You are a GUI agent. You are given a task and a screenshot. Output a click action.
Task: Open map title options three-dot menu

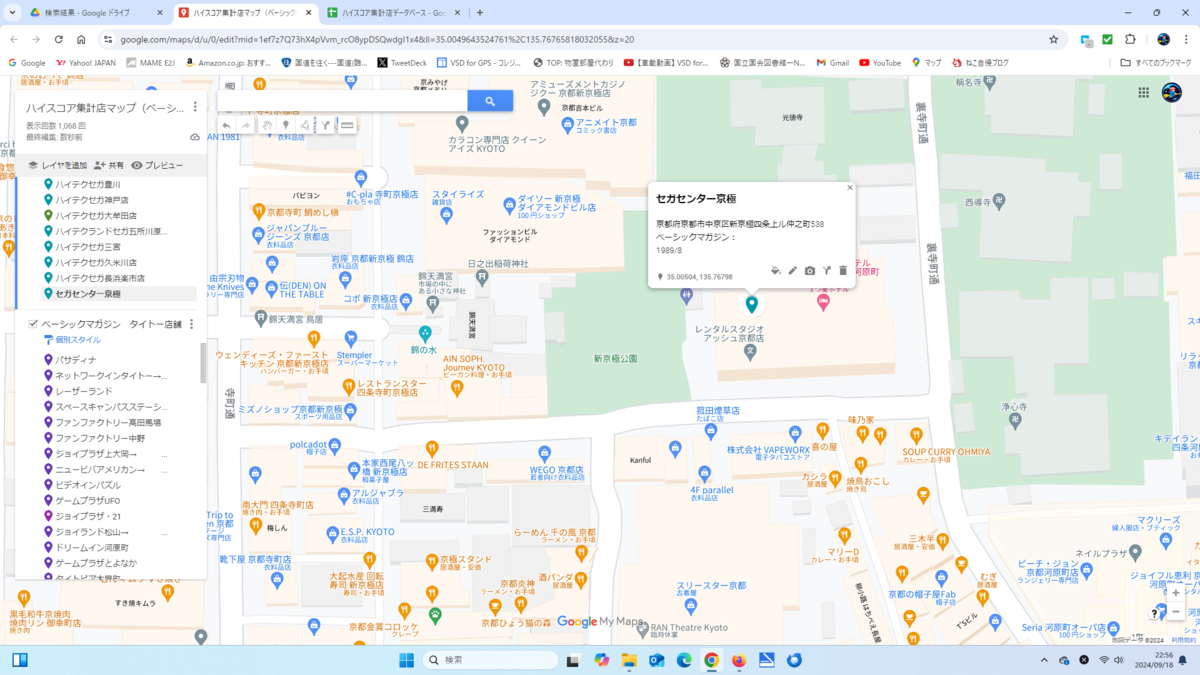(195, 107)
